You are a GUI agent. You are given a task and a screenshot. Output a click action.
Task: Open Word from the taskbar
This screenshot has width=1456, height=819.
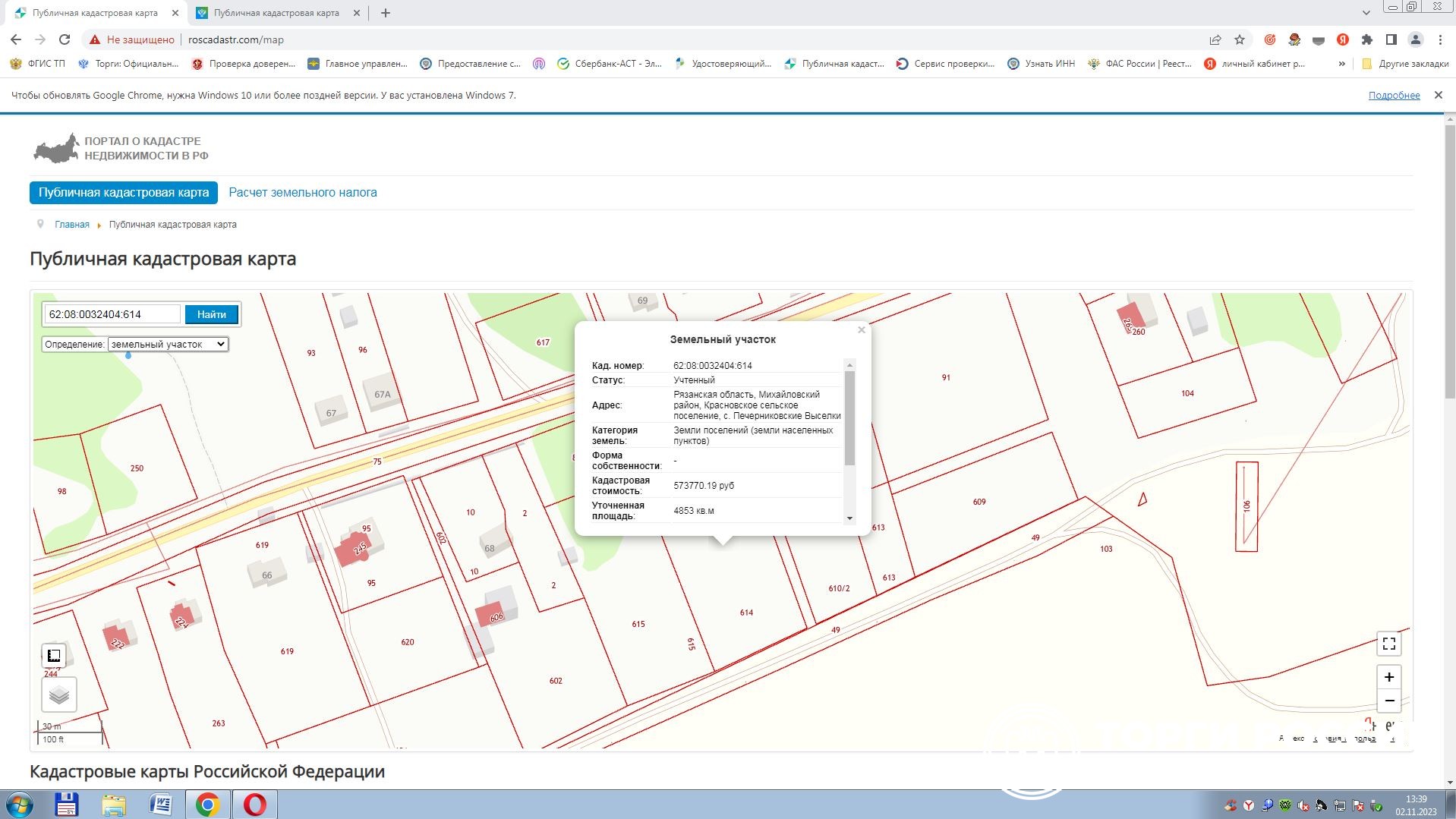coord(160,805)
